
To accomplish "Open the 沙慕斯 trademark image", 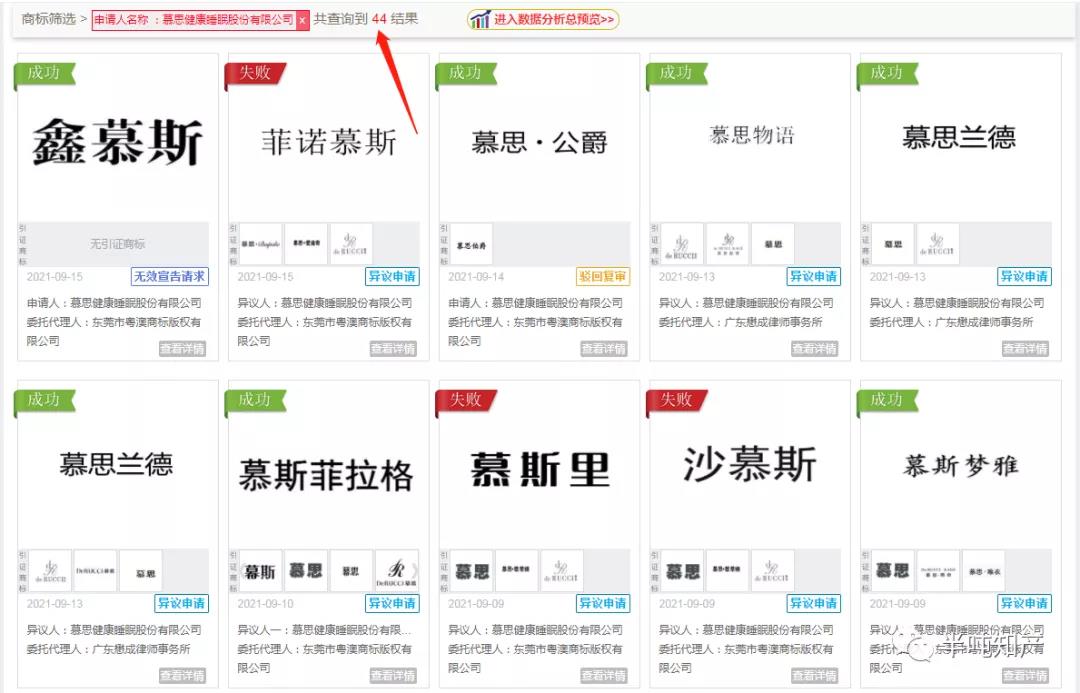I will (750, 464).
